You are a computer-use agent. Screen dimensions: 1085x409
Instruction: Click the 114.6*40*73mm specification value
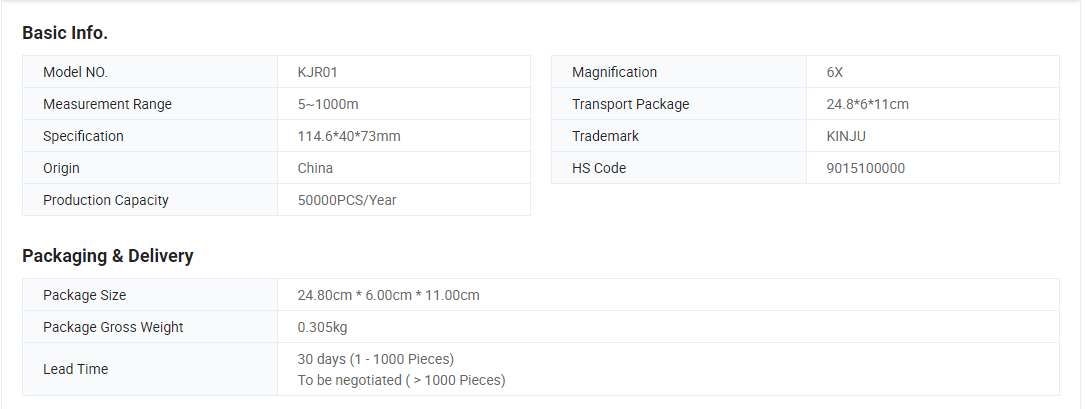coord(349,136)
